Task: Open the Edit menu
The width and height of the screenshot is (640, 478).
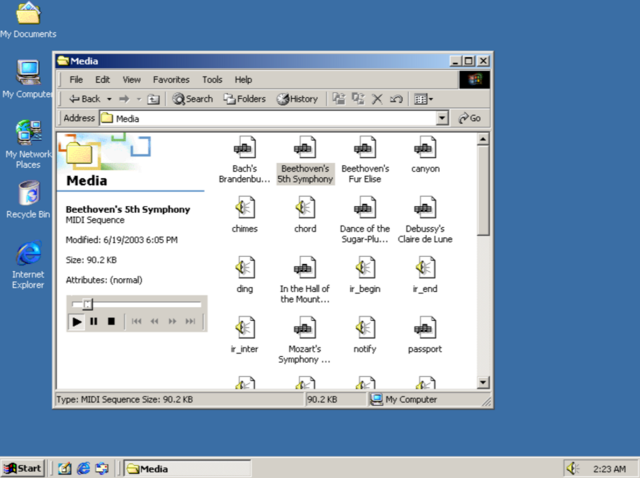Action: (102, 80)
